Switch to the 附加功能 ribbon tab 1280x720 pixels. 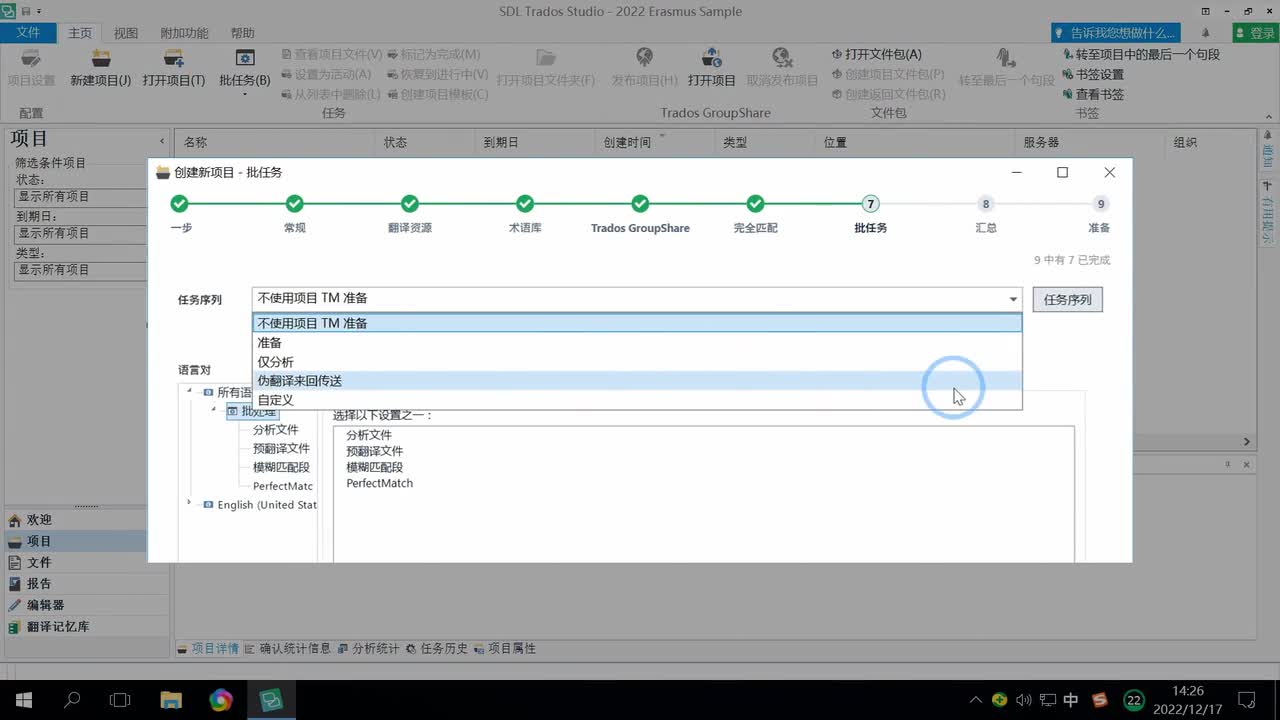tap(185, 33)
